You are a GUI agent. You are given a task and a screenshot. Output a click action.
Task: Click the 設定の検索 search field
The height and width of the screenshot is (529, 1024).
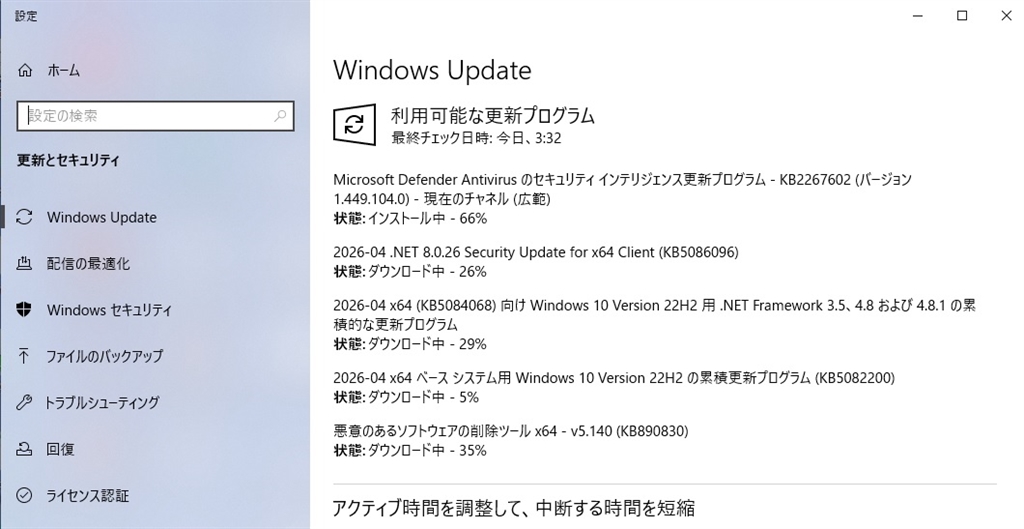point(145,116)
